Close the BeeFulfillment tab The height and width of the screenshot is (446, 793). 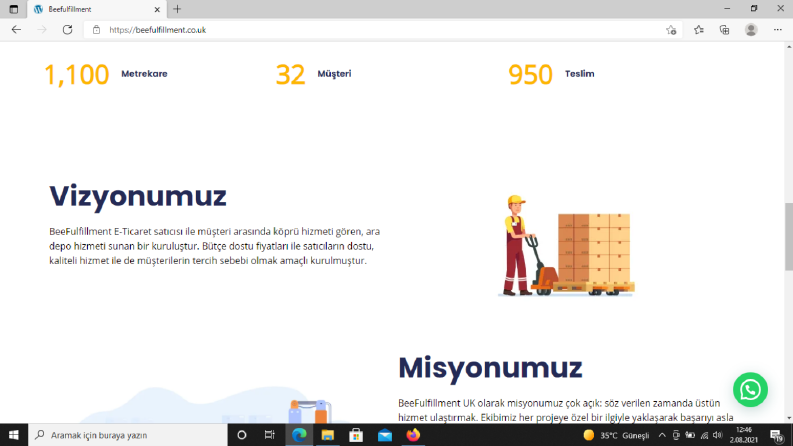pyautogui.click(x=157, y=9)
